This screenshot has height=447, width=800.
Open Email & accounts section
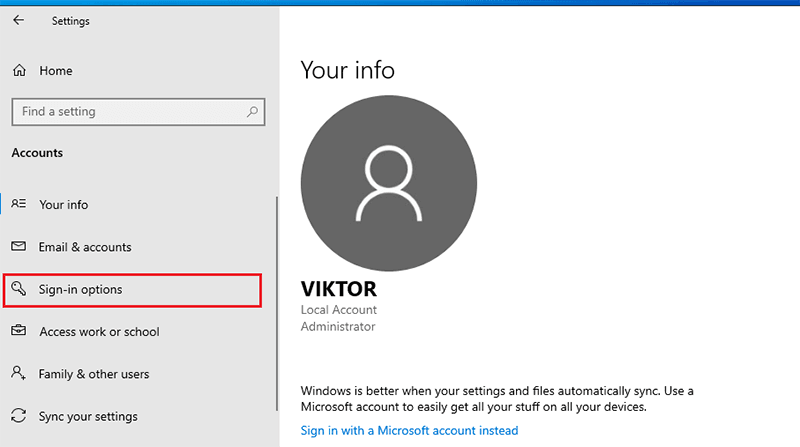click(x=85, y=247)
